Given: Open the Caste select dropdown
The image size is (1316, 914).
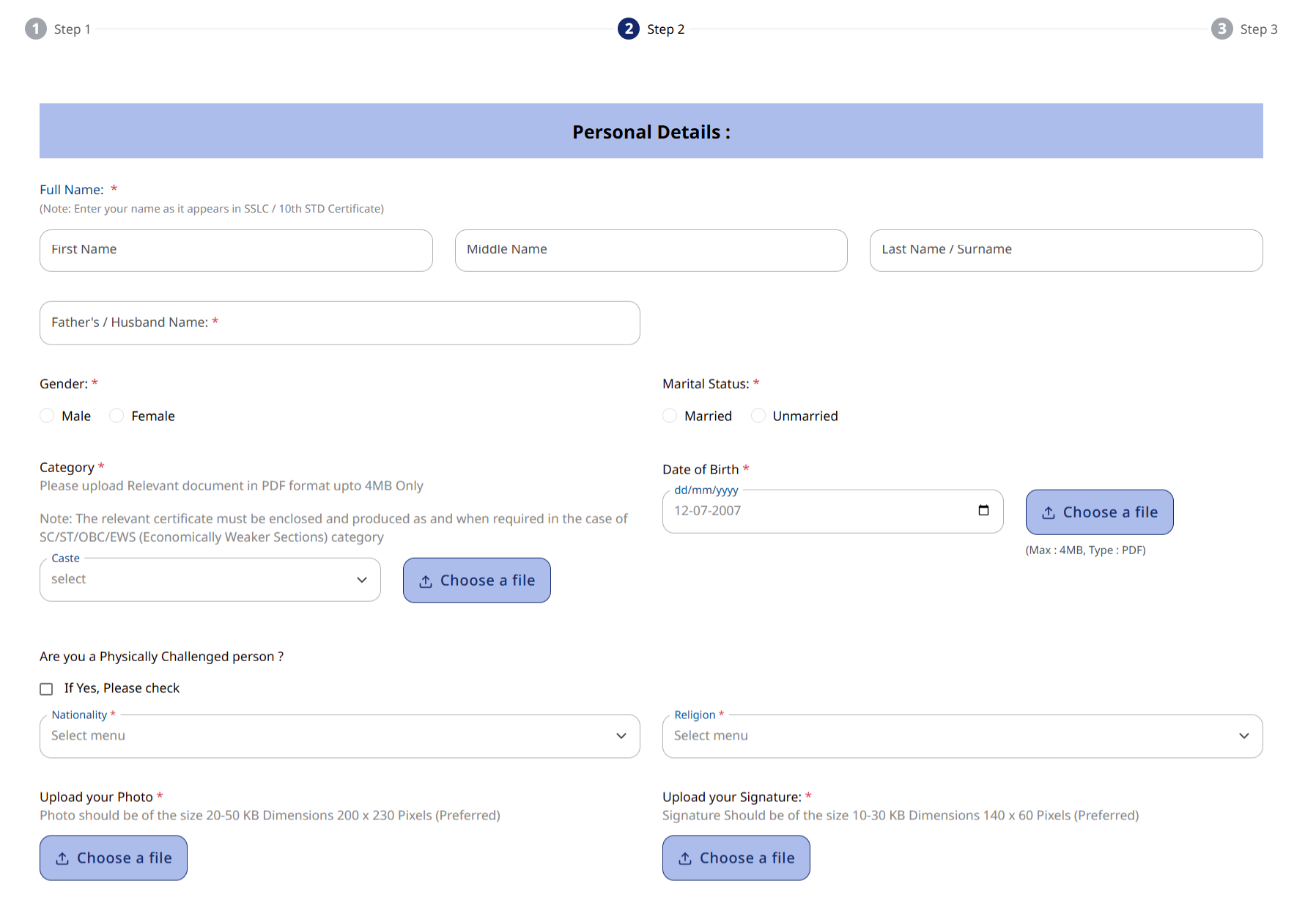Looking at the screenshot, I should click(x=210, y=580).
